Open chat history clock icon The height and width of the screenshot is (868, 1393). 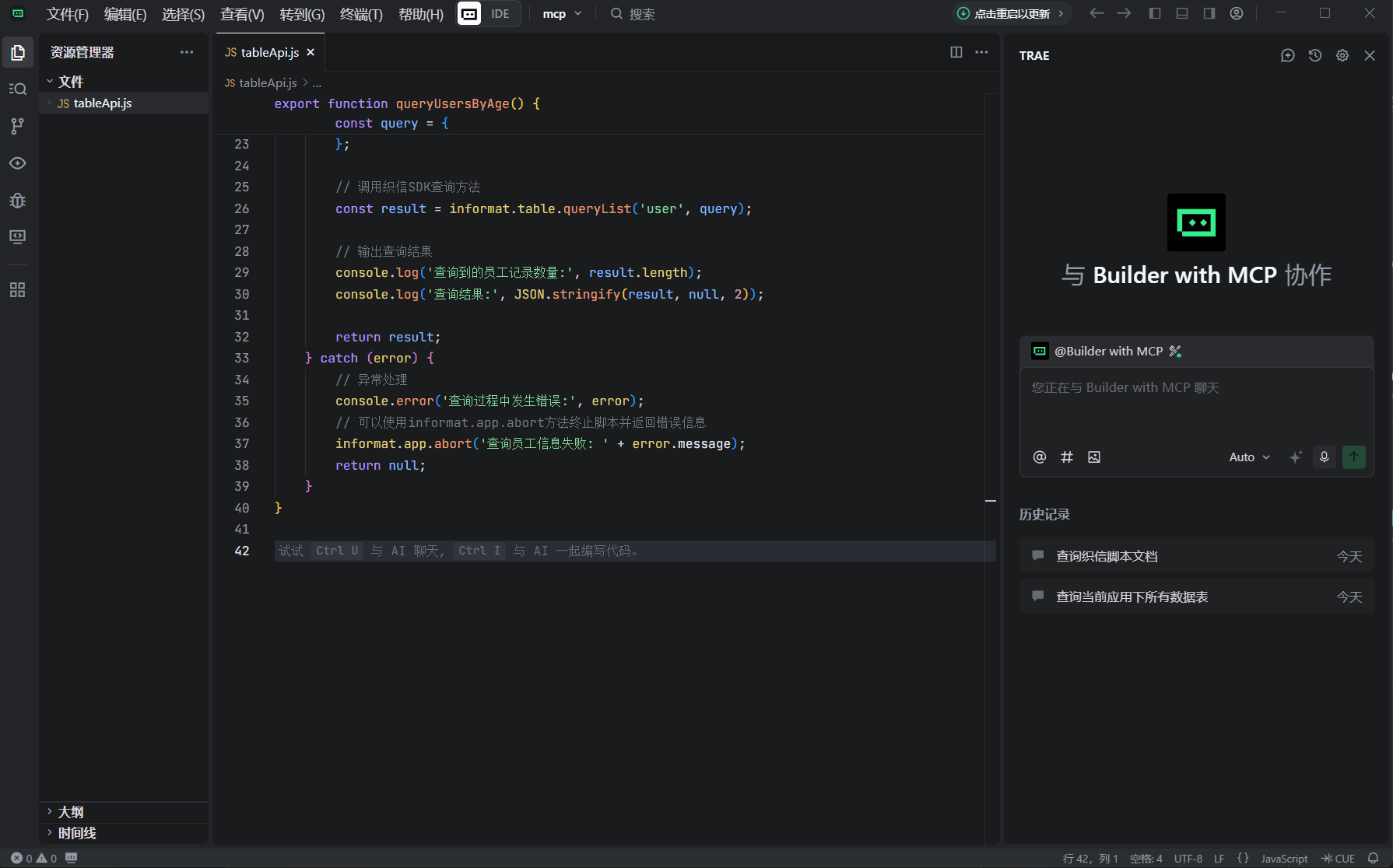[1315, 55]
